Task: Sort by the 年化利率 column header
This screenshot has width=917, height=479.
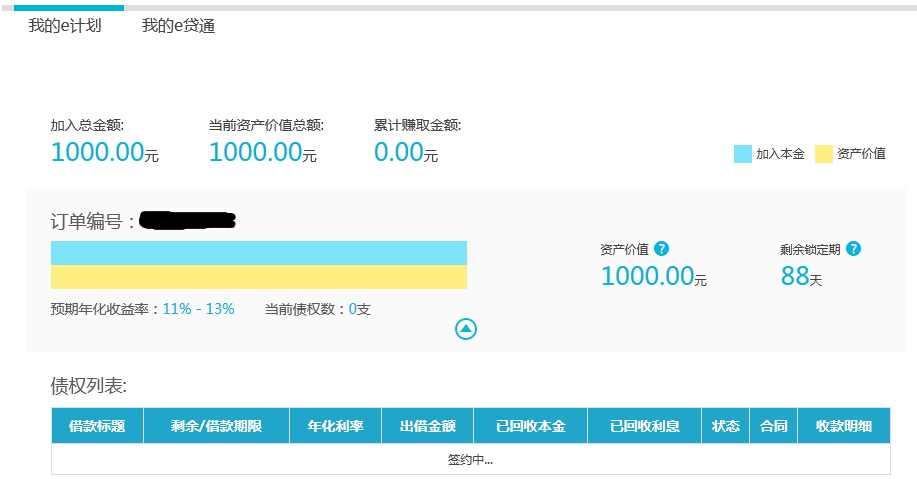Action: coord(335,426)
